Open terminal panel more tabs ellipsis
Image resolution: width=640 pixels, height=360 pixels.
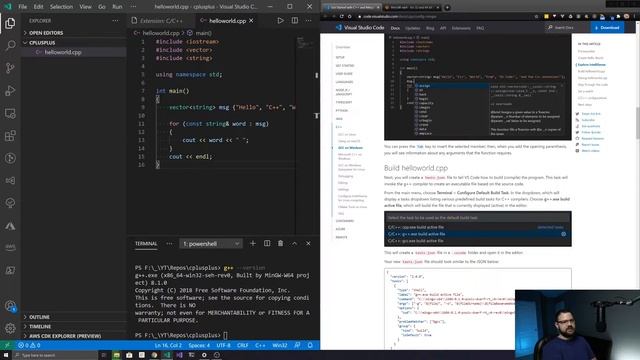pos(169,243)
